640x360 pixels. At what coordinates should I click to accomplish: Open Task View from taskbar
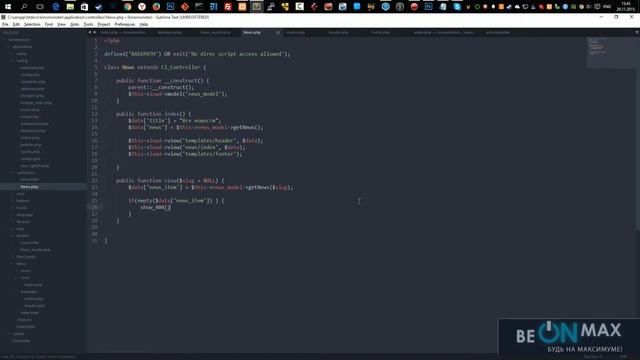tap(40, 7)
